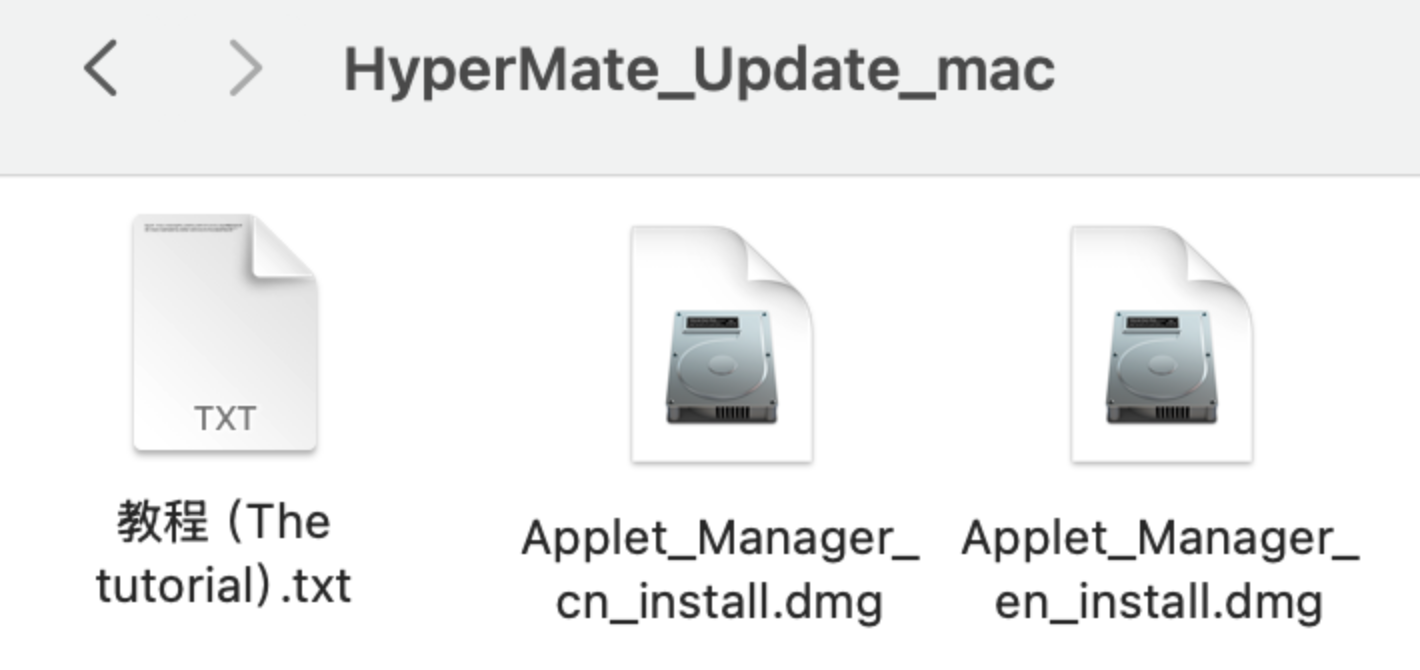Screen dimensions: 1420x670
Task: Go forward with the right chevron
Action: click(x=245, y=70)
